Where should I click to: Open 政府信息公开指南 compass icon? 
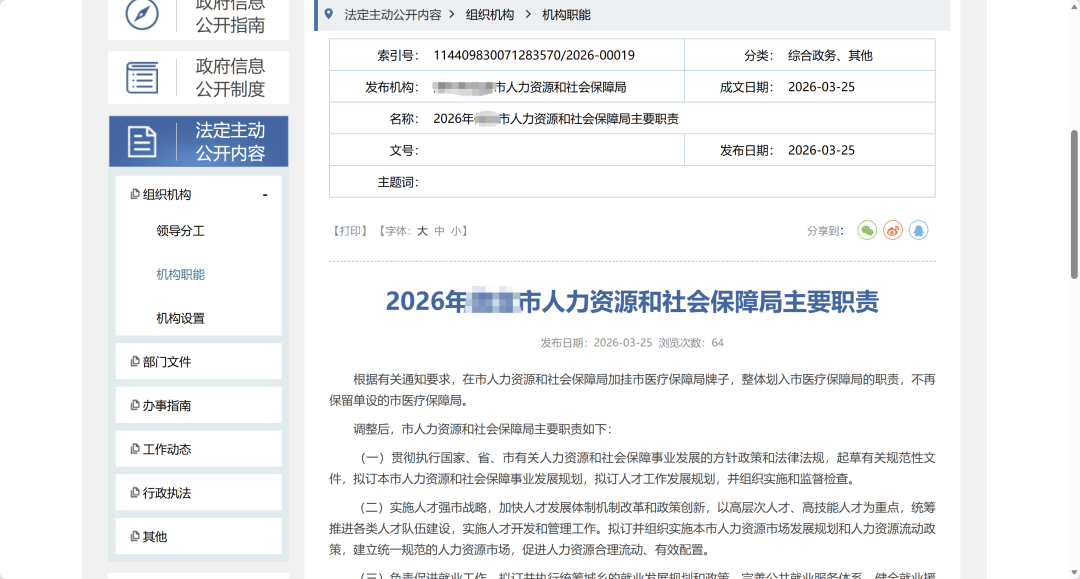142,14
